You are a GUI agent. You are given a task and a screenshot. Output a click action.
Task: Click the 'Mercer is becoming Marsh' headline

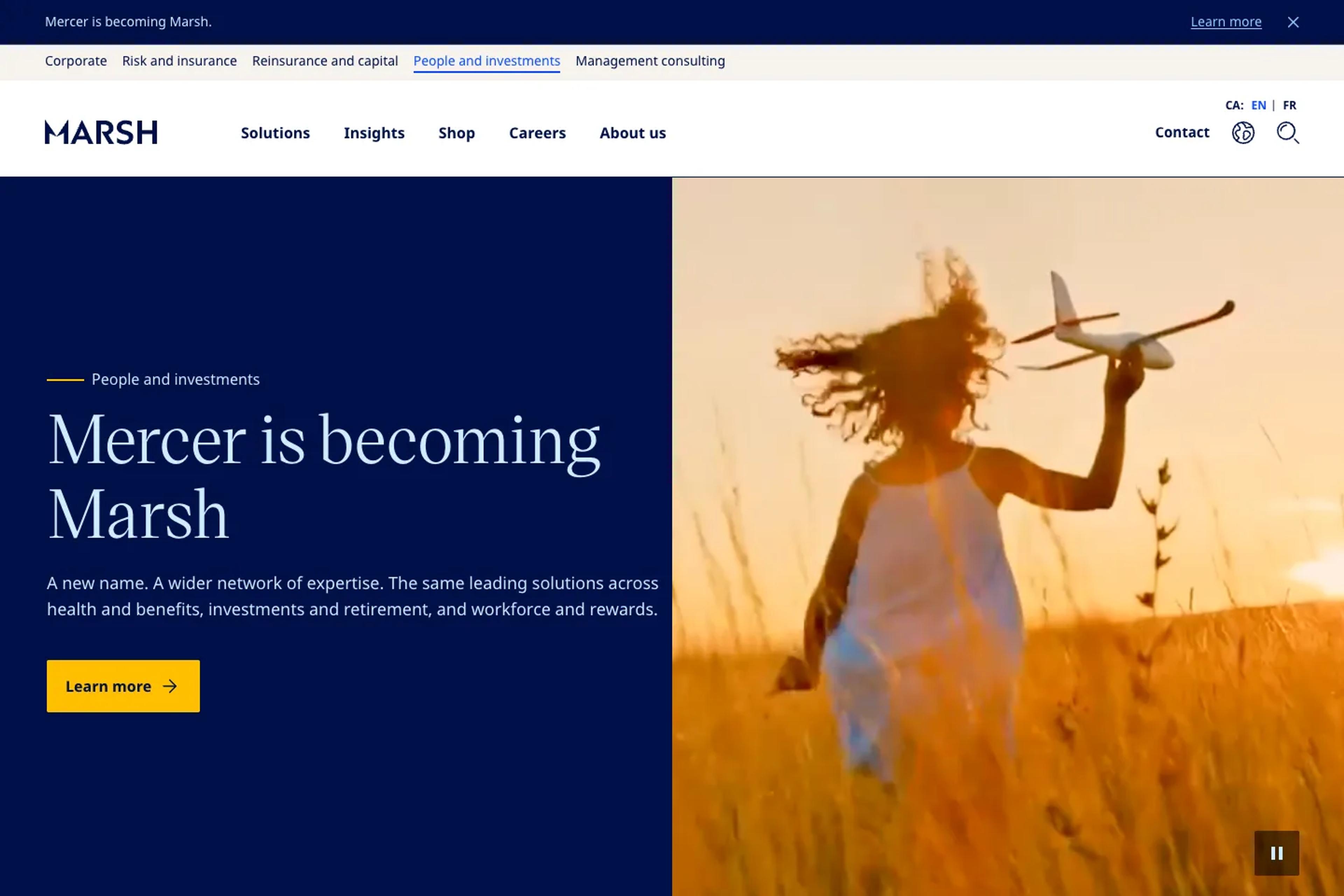(324, 476)
